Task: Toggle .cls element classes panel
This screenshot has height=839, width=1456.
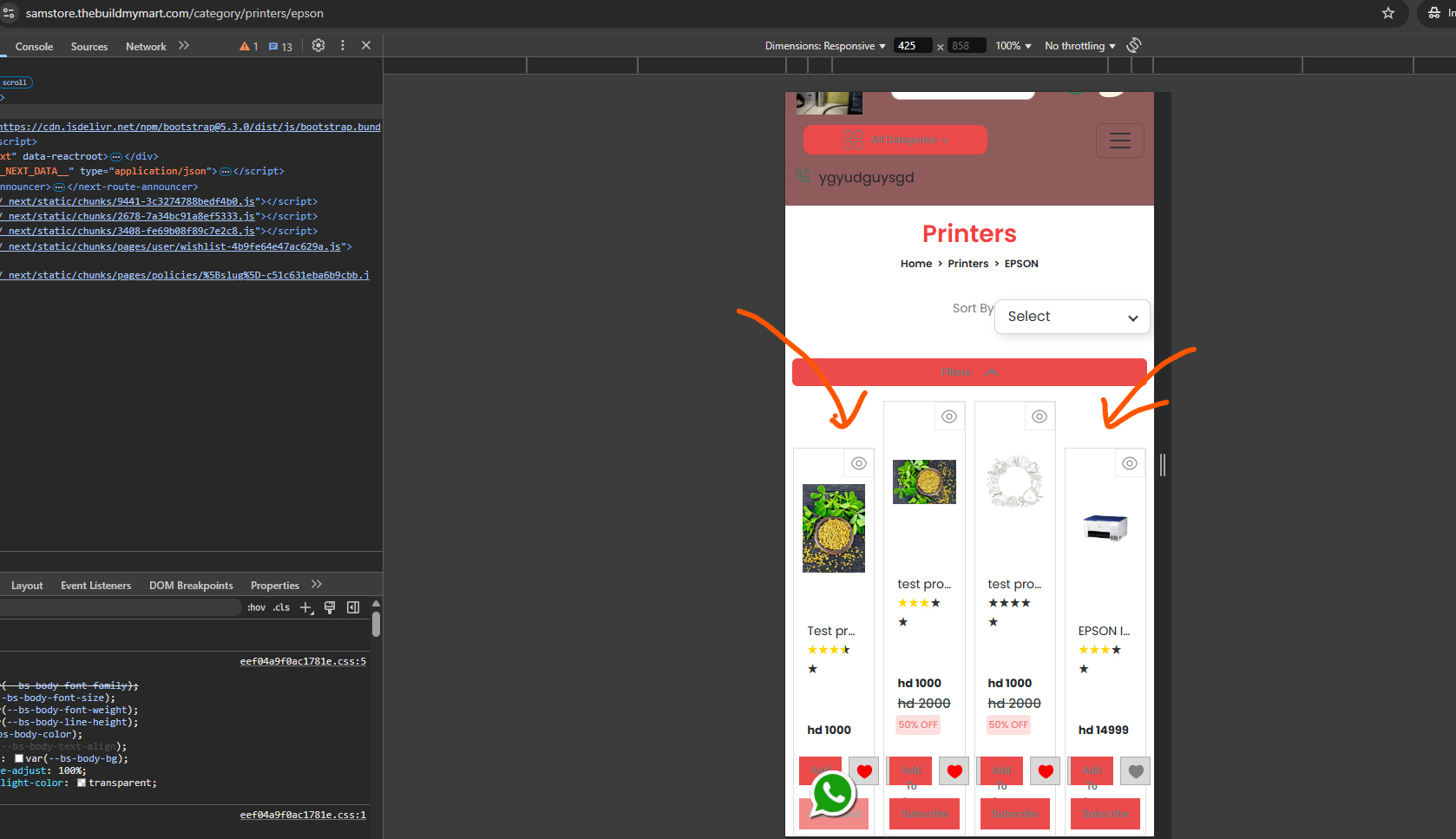Action: click(281, 607)
